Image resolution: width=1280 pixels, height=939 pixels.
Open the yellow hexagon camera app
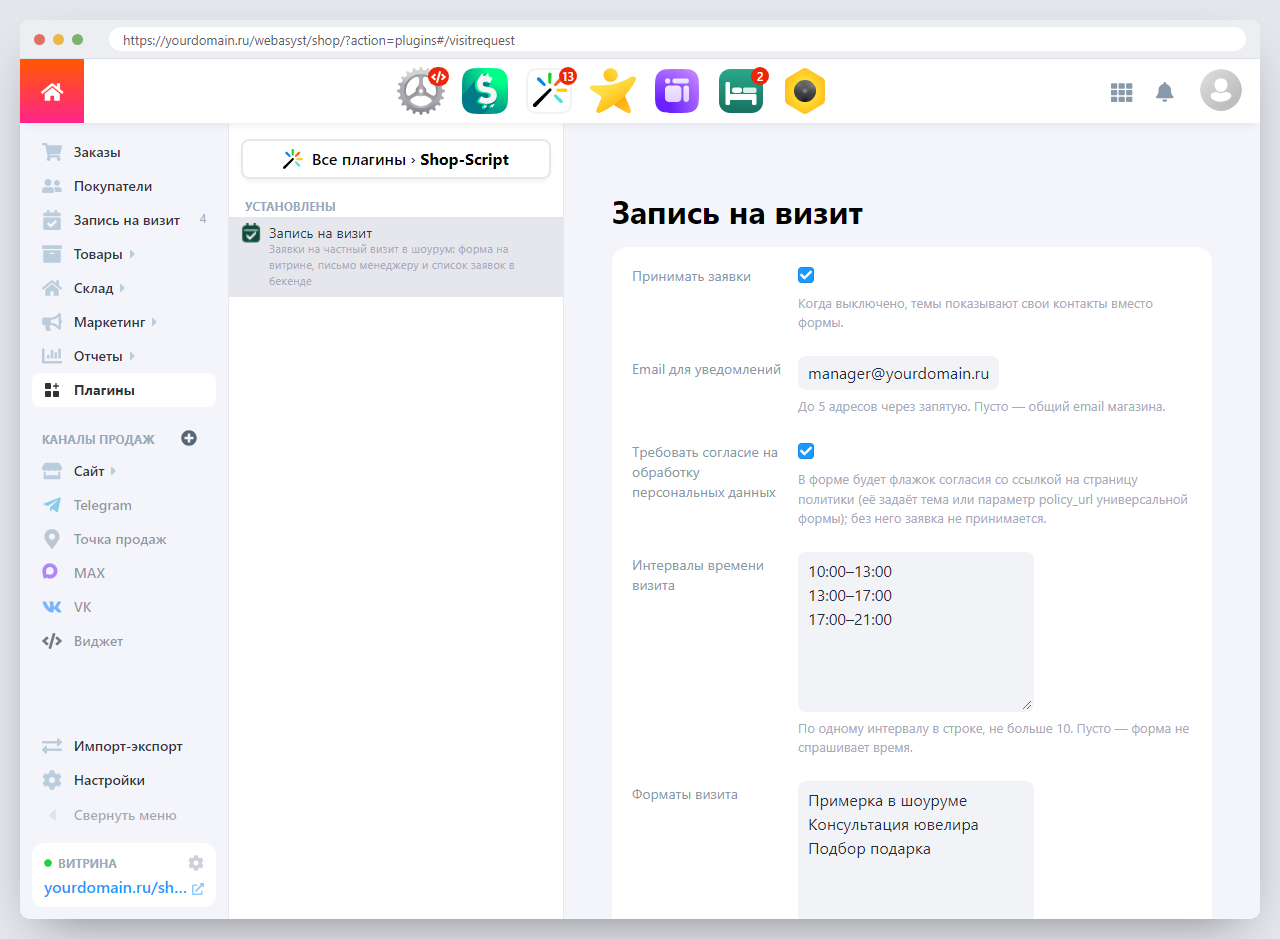805,92
